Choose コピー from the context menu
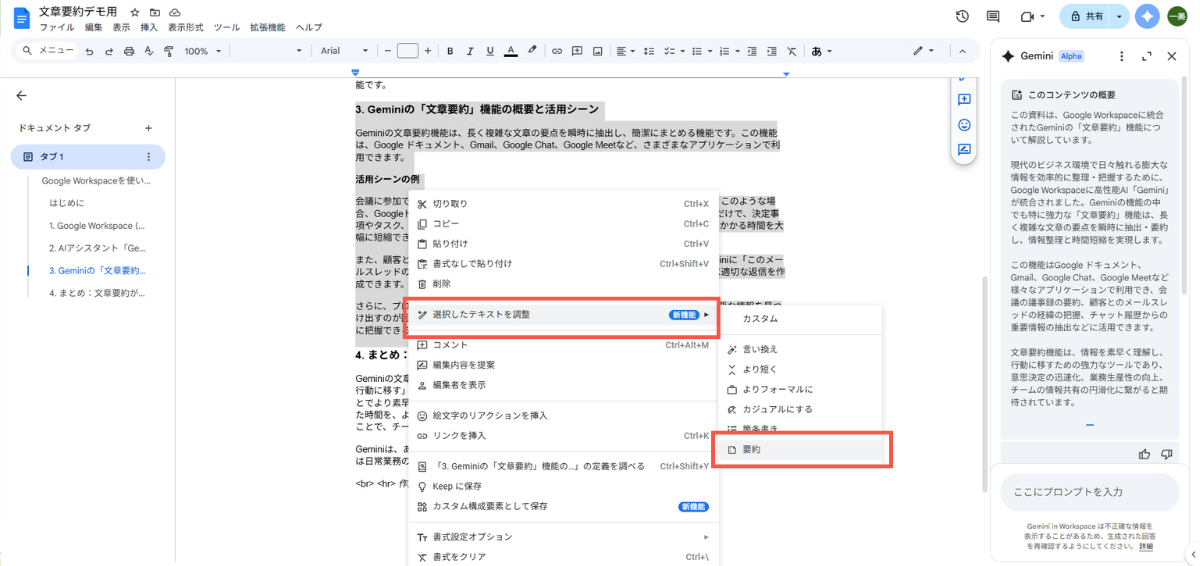 pos(446,224)
